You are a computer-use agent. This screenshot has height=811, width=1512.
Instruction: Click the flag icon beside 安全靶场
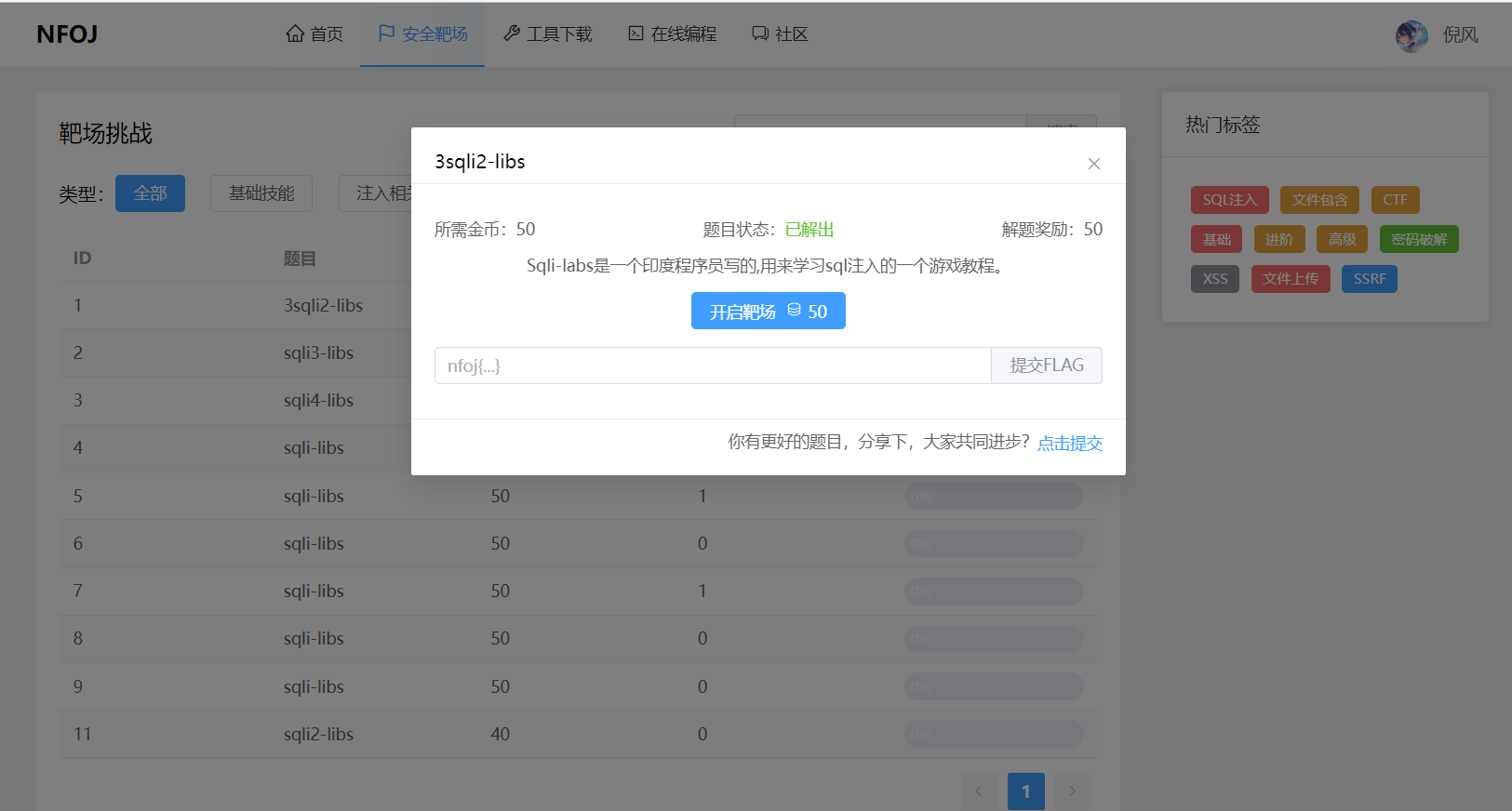pyautogui.click(x=386, y=33)
